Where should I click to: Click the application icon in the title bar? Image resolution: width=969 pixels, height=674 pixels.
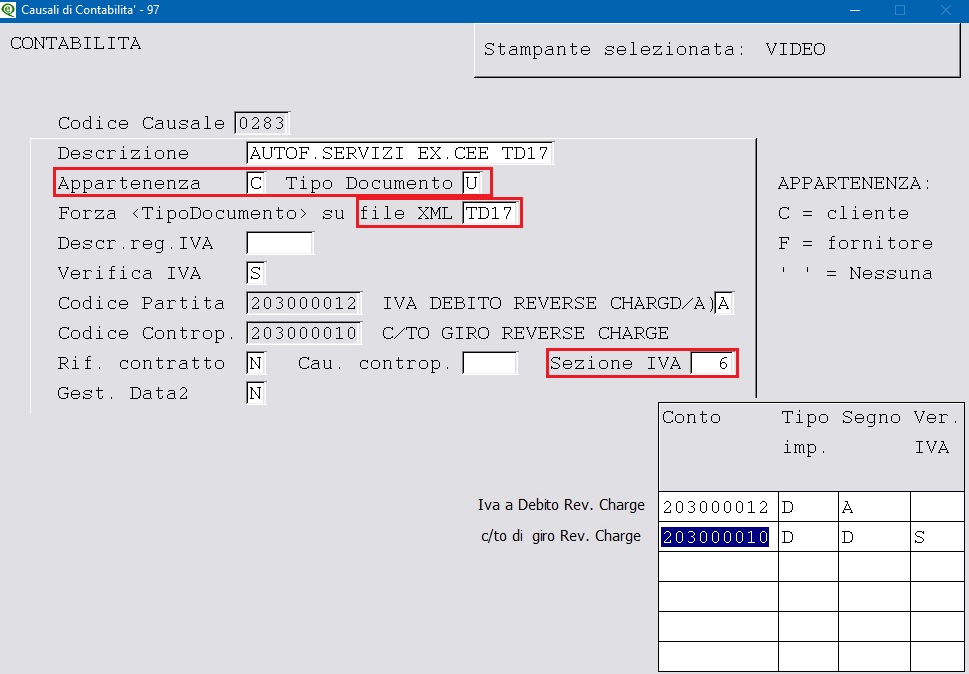(10, 10)
